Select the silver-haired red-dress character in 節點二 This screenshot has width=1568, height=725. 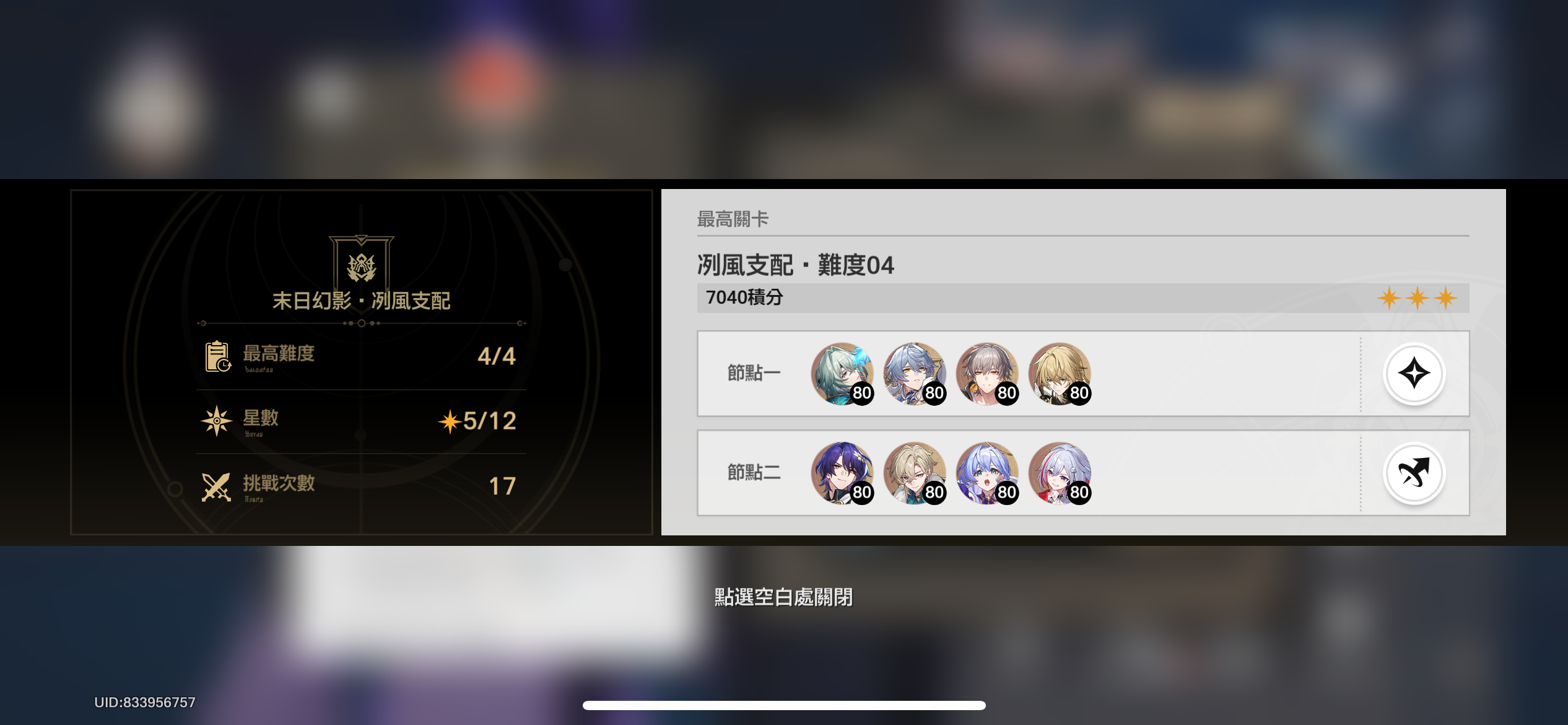pos(1060,473)
